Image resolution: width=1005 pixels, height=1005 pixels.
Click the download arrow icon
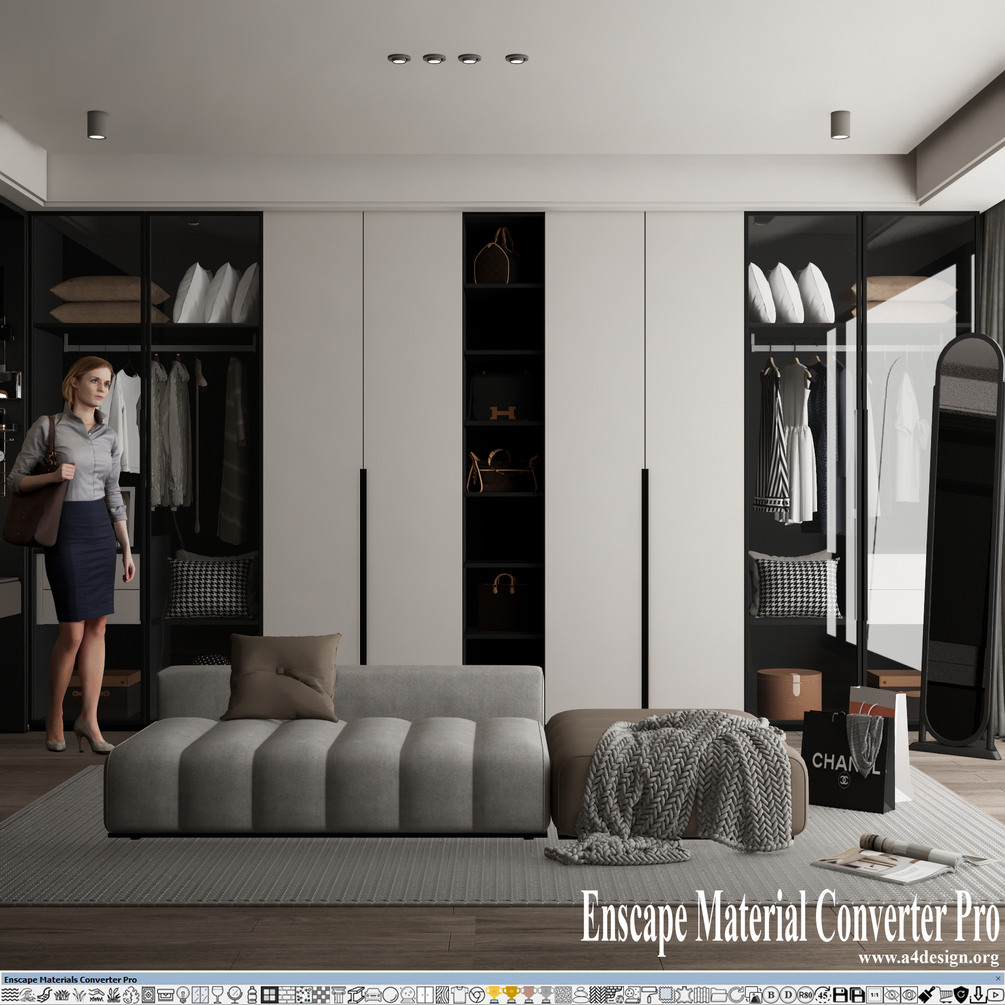click(978, 995)
